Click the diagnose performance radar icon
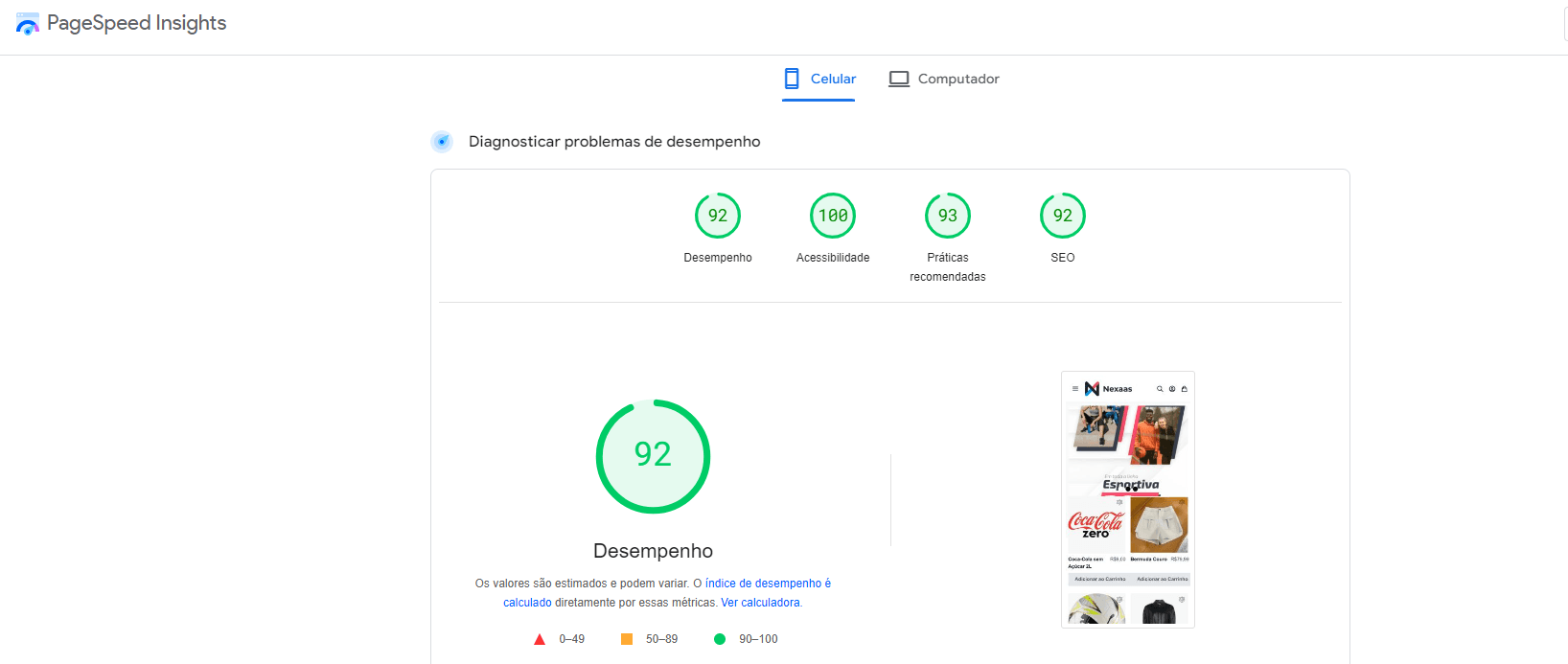The width and height of the screenshot is (1568, 664). (442, 142)
